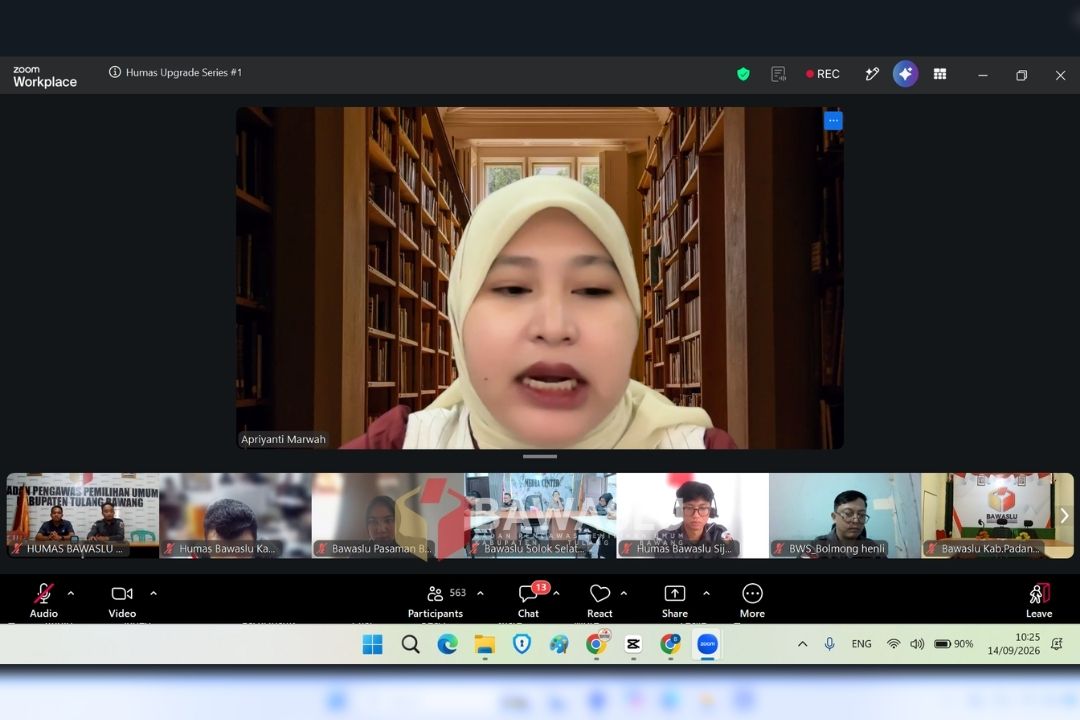Expand the audio options caret
This screenshot has width=1080, height=720.
coord(71,593)
